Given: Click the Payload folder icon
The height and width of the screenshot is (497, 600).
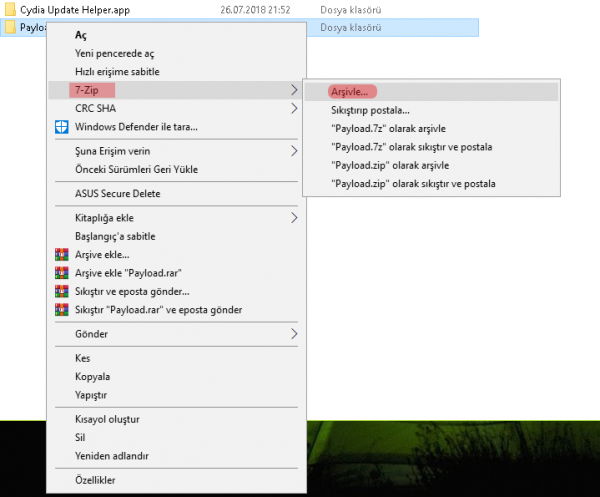Looking at the screenshot, I should coord(10,27).
